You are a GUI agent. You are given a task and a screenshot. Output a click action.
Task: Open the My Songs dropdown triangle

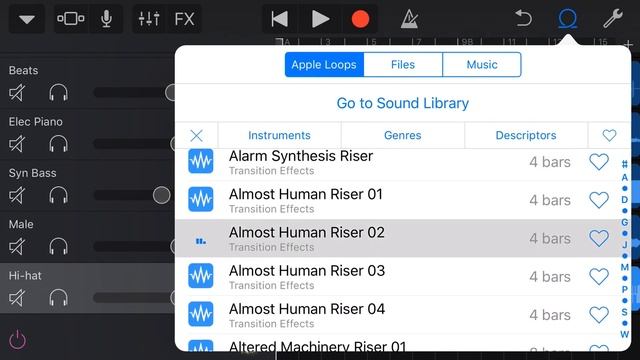point(27,19)
